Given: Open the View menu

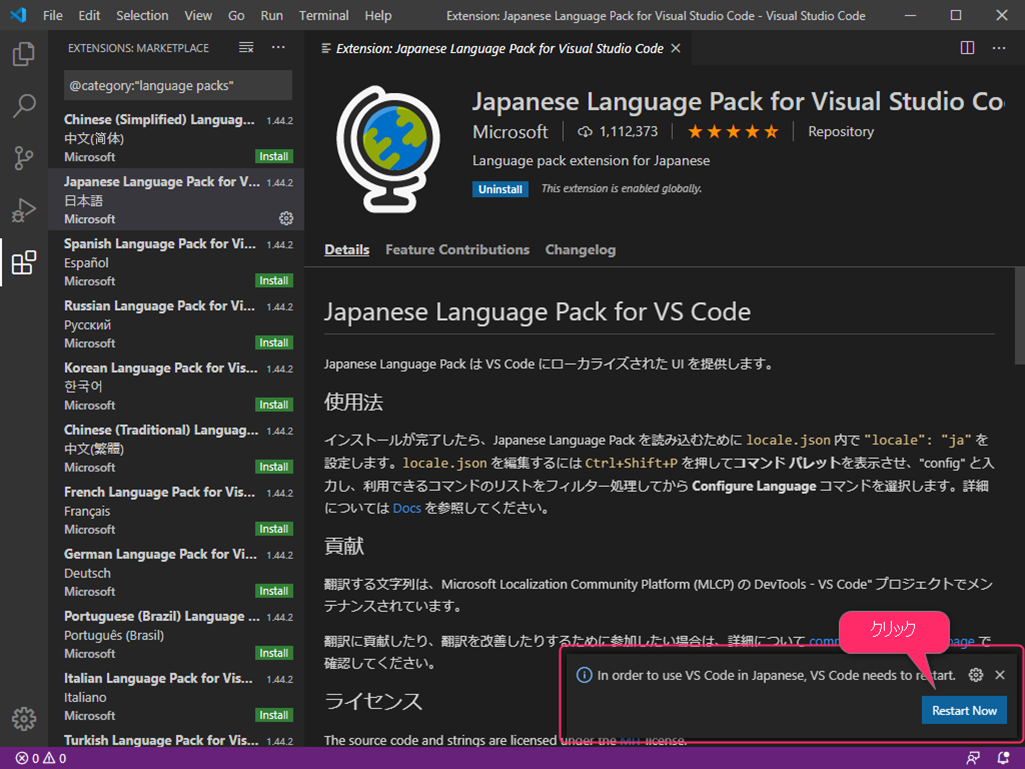Looking at the screenshot, I should 198,15.
